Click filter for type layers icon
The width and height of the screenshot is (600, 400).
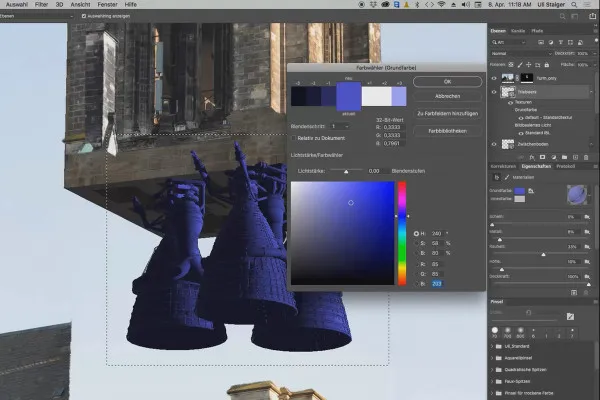[x=561, y=42]
